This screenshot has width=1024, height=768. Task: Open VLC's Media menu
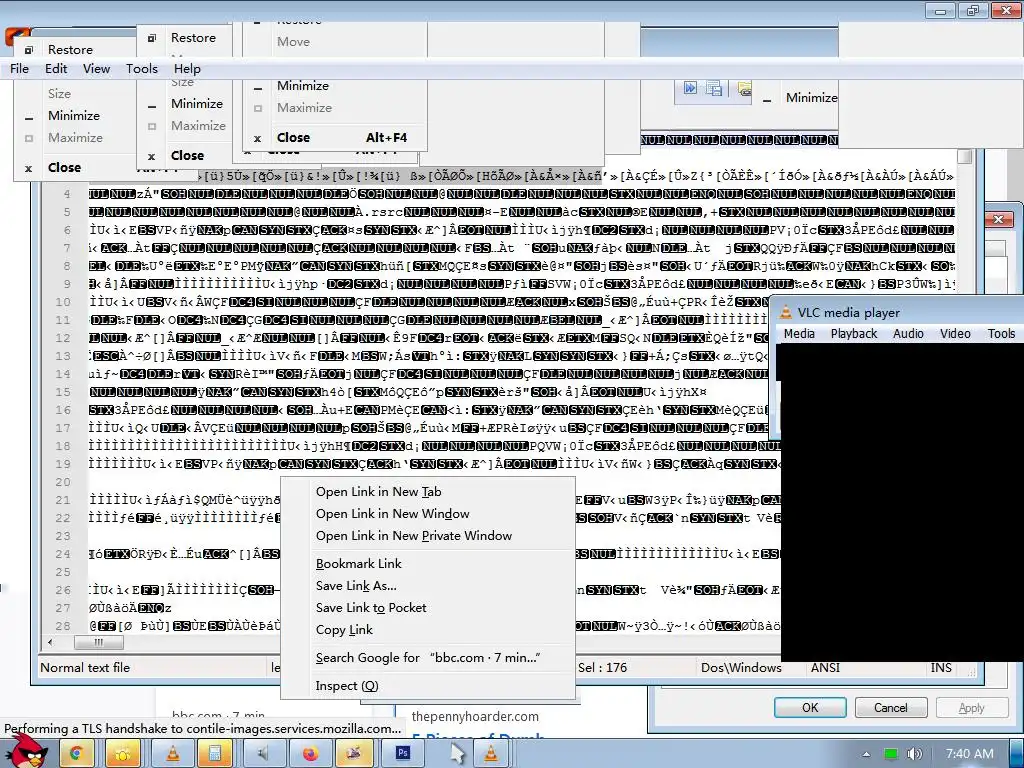click(799, 334)
